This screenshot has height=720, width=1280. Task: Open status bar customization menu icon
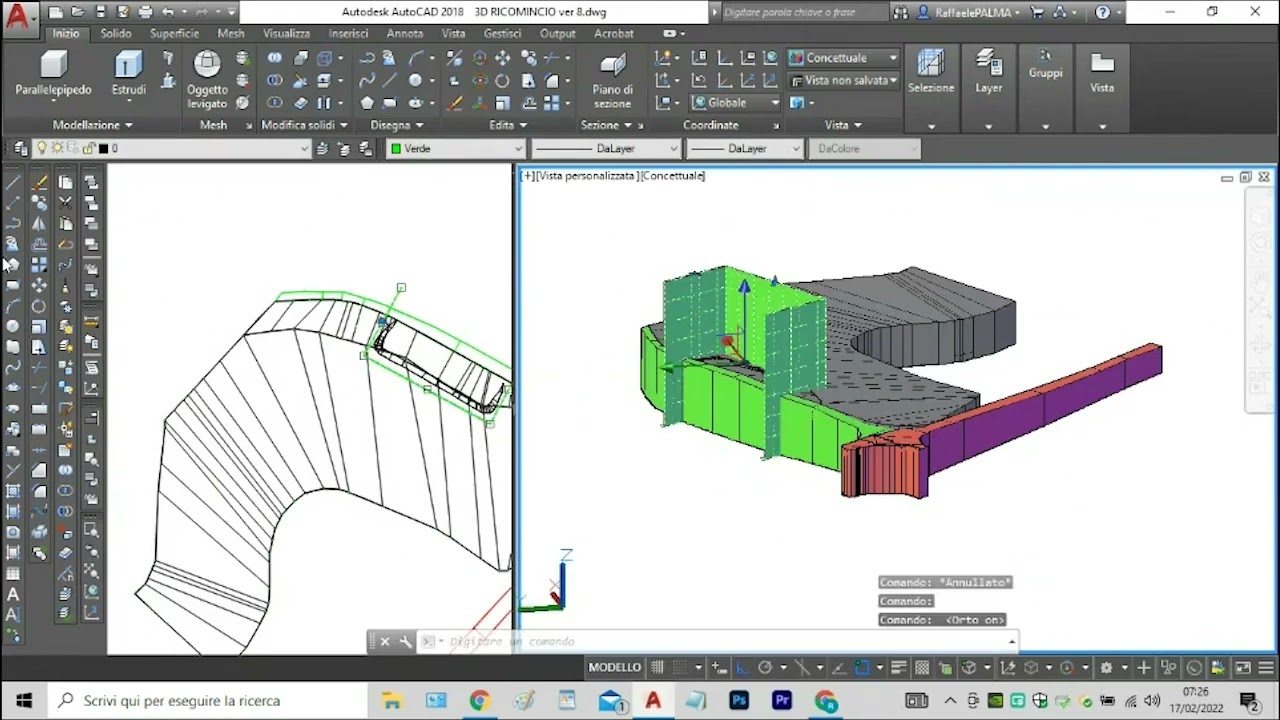click(x=1266, y=667)
